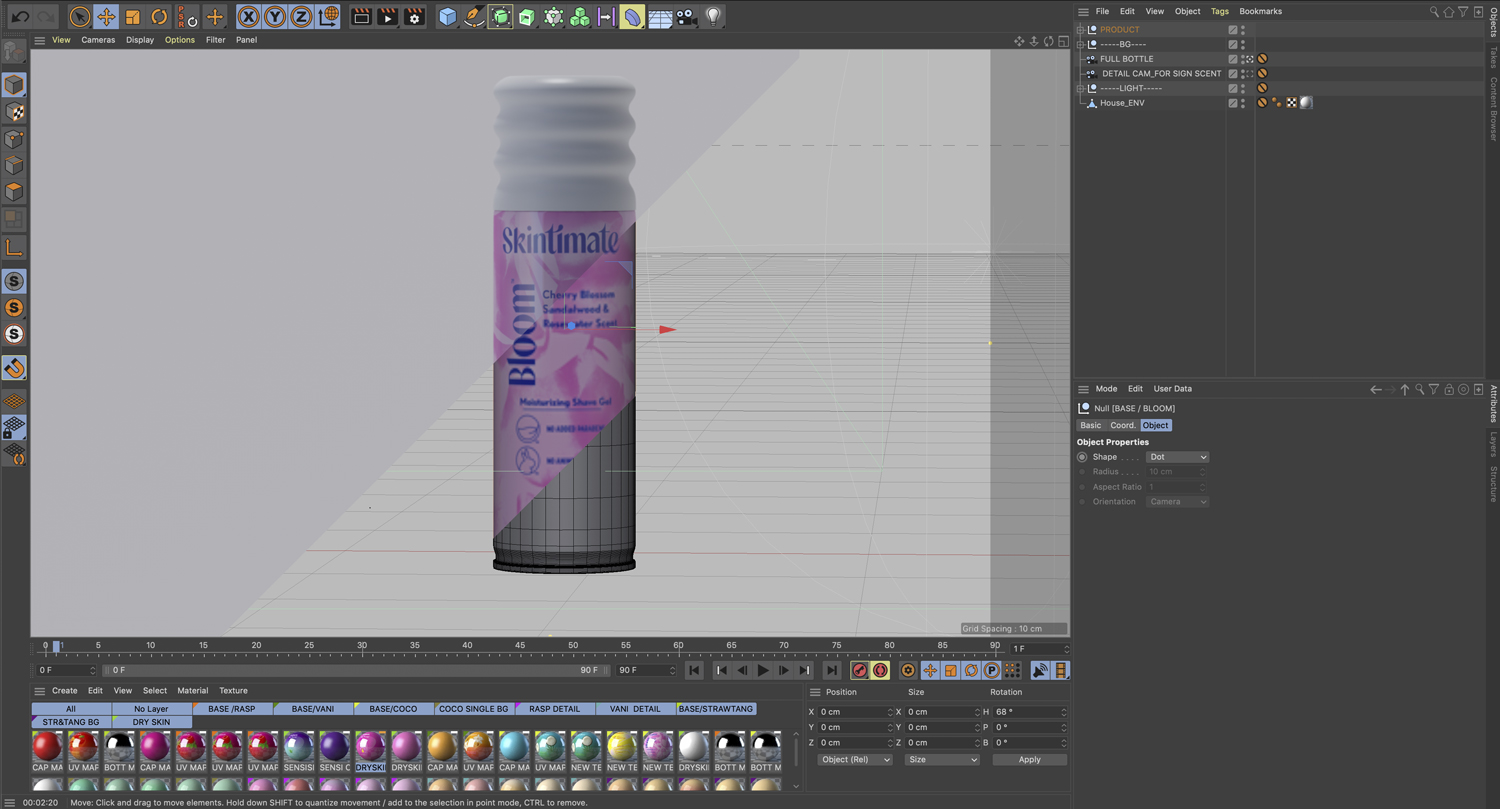Select the FULL BOTTLE camera object
The height and width of the screenshot is (809, 1500).
1126,59
